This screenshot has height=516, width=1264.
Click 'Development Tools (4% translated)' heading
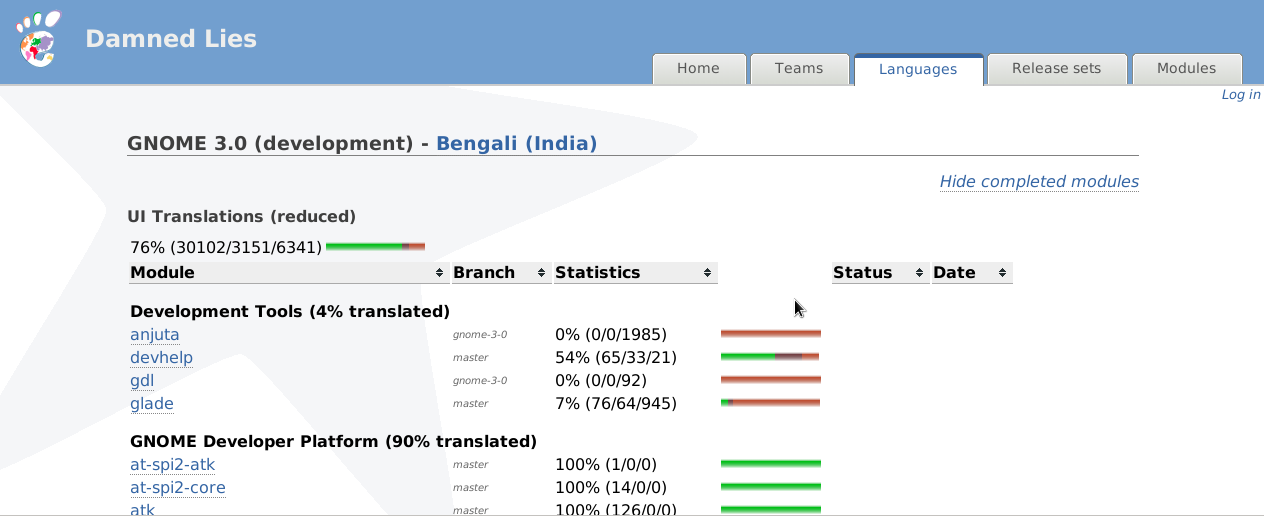[x=290, y=311]
